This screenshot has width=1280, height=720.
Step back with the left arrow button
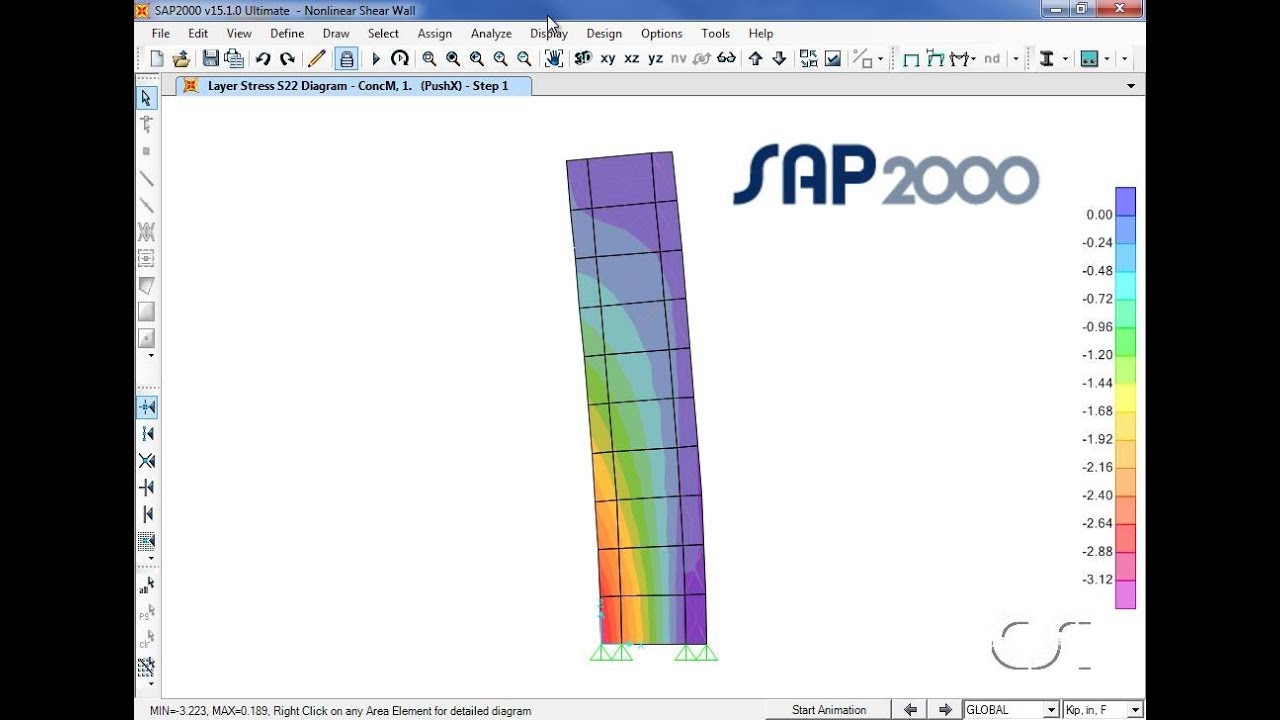pyautogui.click(x=910, y=710)
